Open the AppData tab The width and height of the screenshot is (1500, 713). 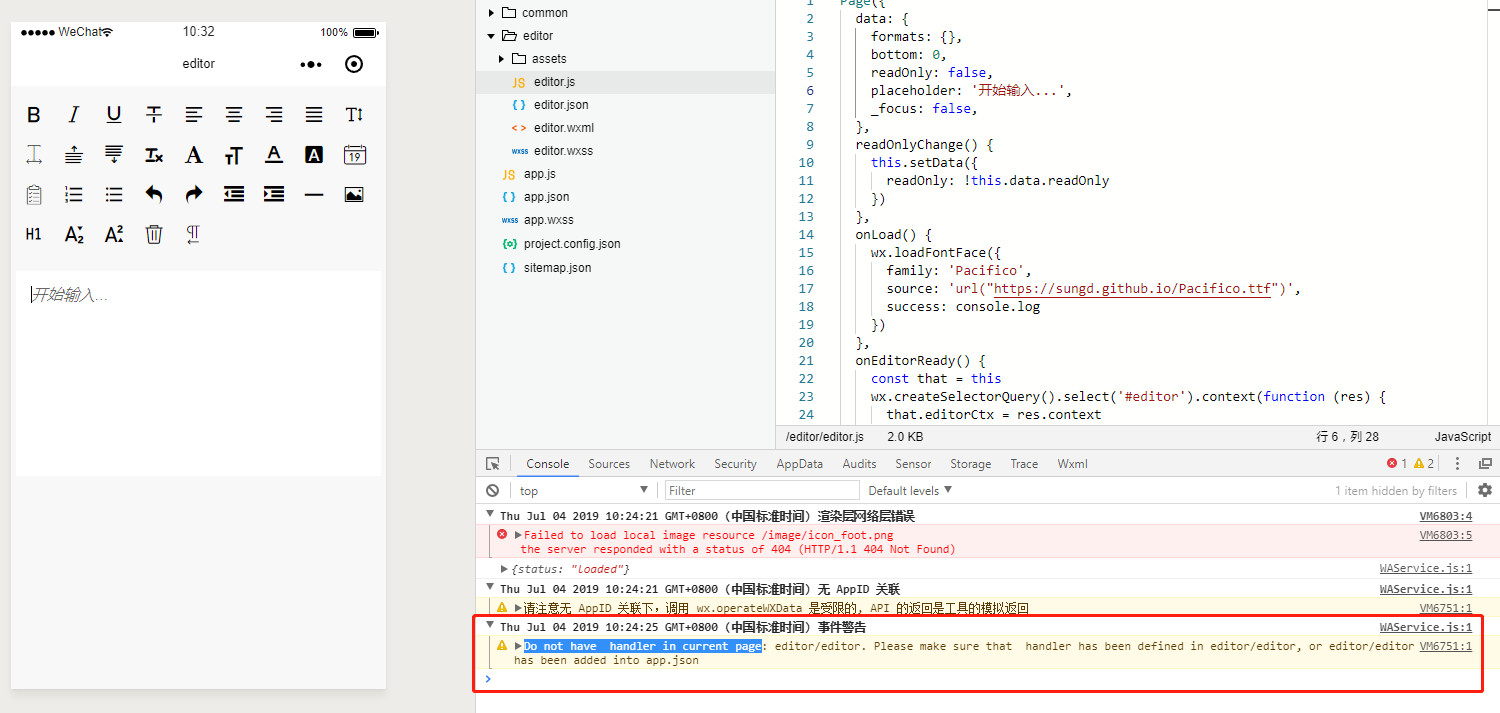point(799,464)
